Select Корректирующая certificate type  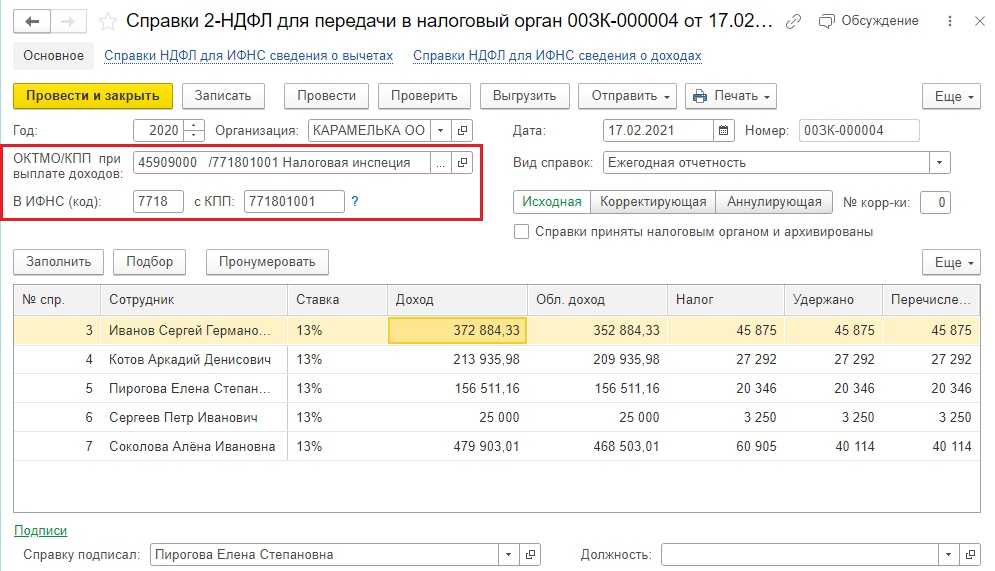point(653,201)
